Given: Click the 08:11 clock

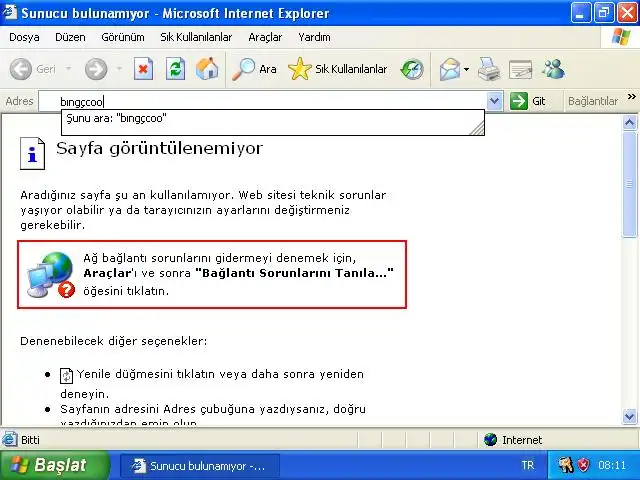Looking at the screenshot, I should click(612, 465).
